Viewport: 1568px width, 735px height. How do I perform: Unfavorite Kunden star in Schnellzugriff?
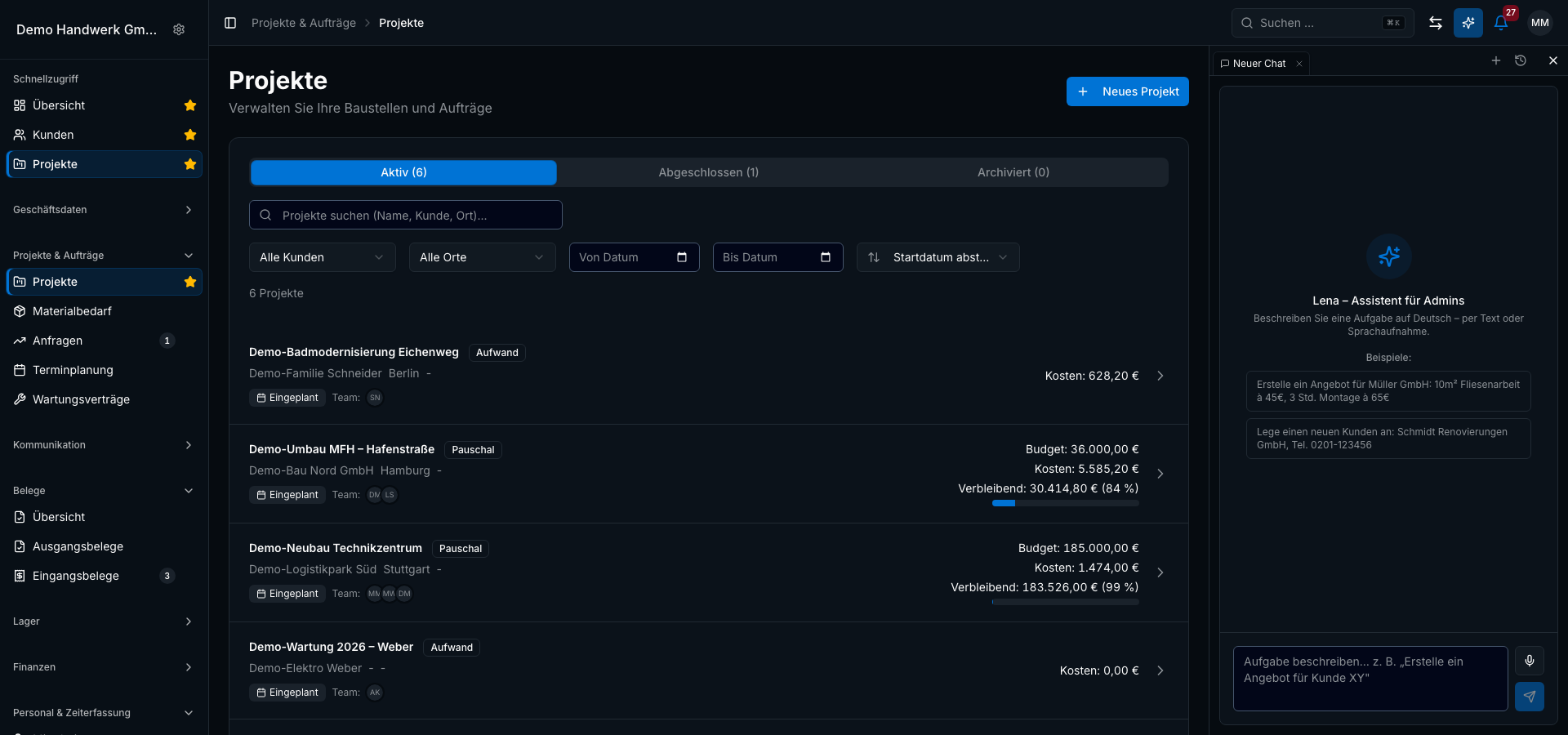tap(190, 135)
